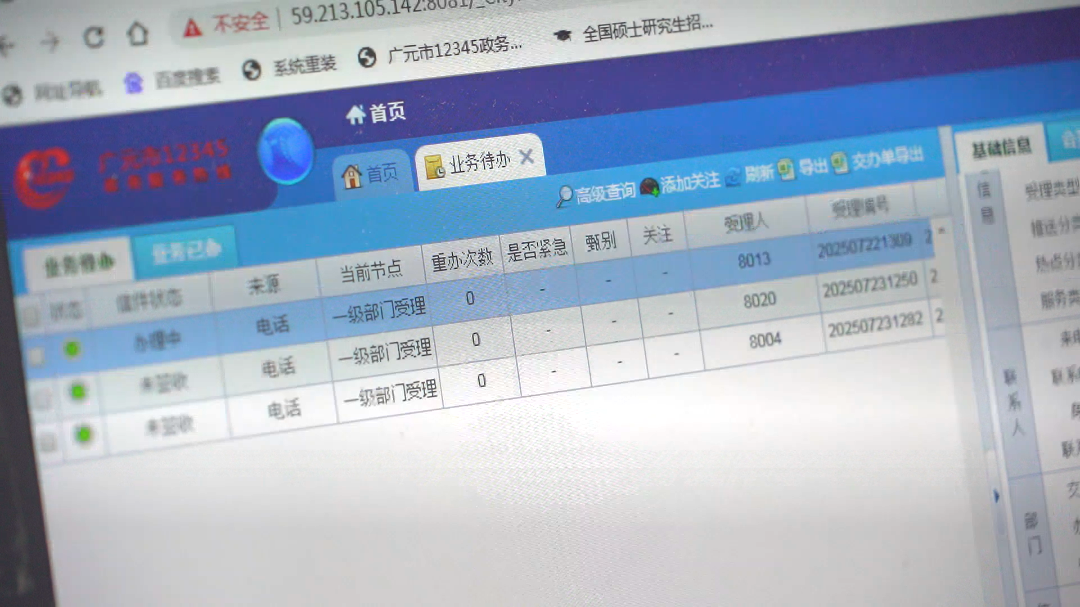Click the house icon on 首页 tab

352,177
